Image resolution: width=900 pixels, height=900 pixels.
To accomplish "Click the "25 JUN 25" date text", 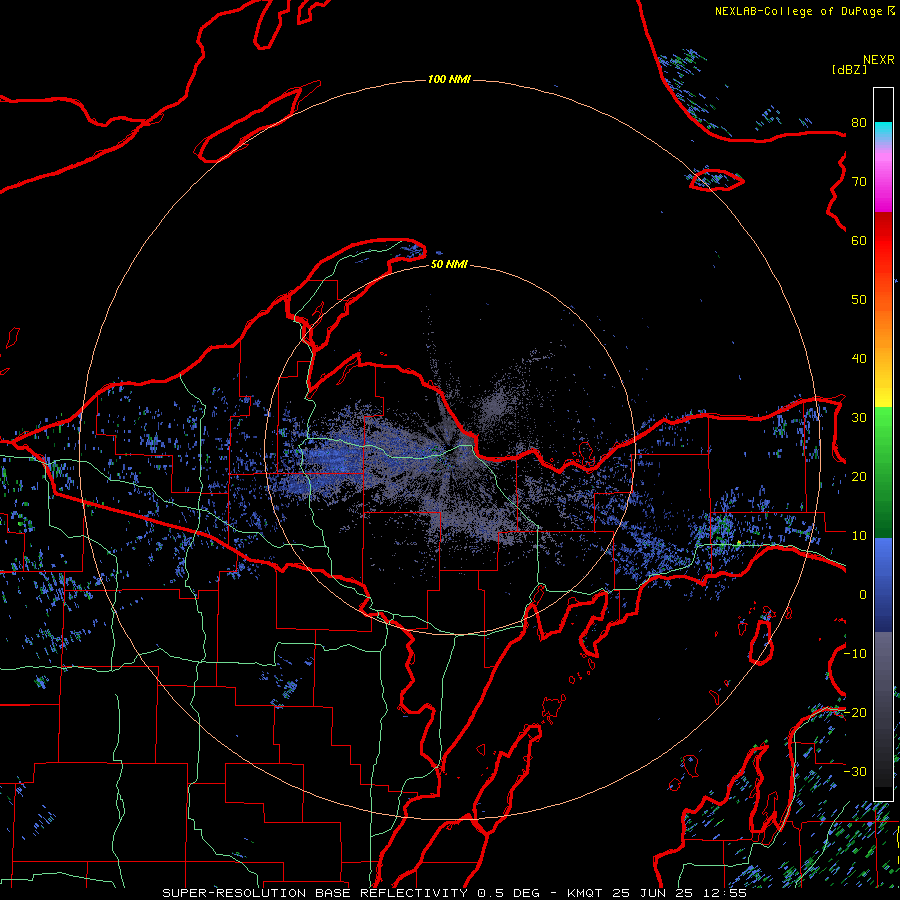I will [654, 893].
